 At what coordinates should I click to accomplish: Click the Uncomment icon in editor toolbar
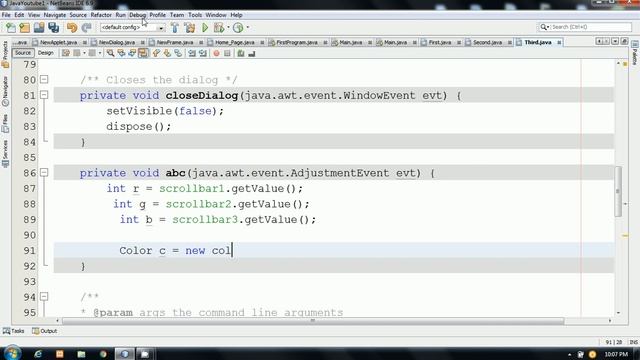click(251, 53)
